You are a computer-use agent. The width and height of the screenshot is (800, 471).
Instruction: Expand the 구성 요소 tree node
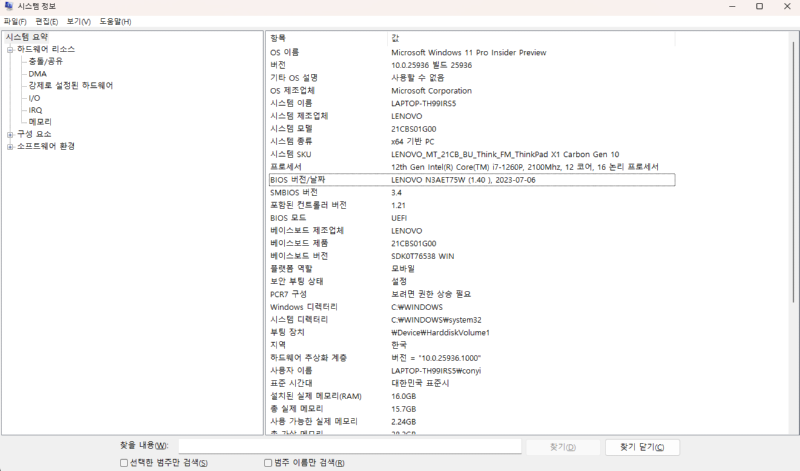click(x=10, y=134)
